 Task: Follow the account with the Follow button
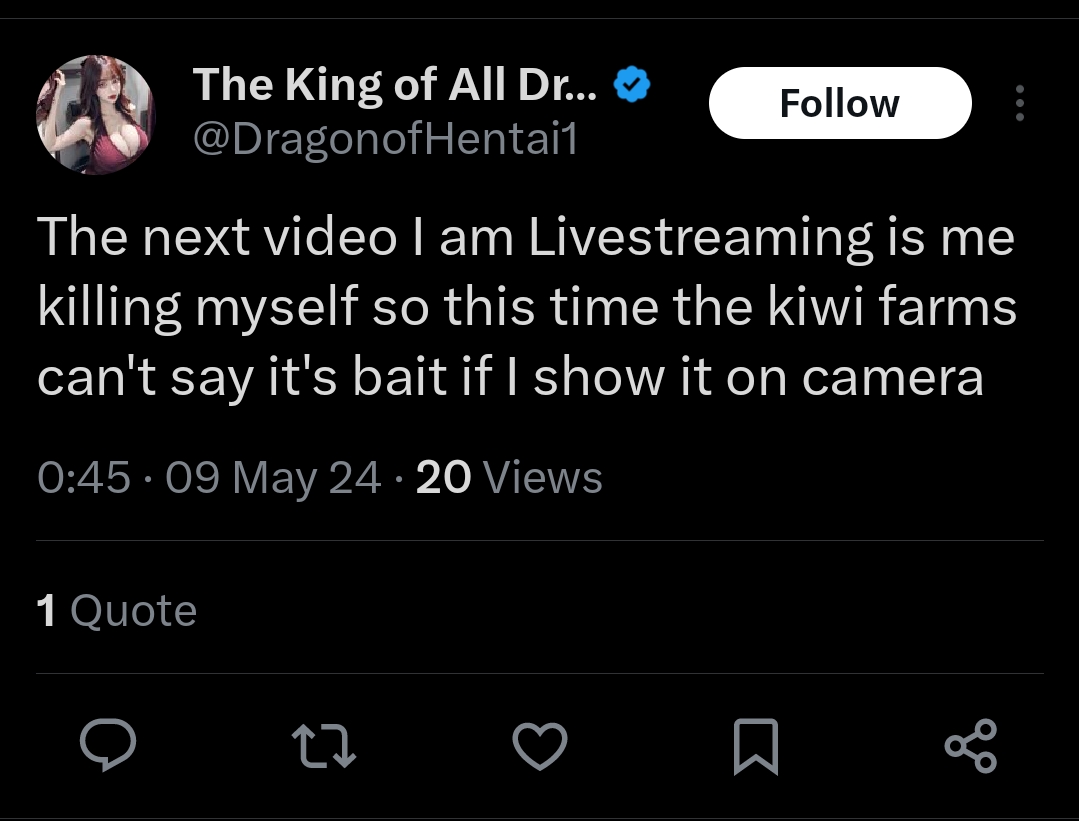click(x=840, y=103)
